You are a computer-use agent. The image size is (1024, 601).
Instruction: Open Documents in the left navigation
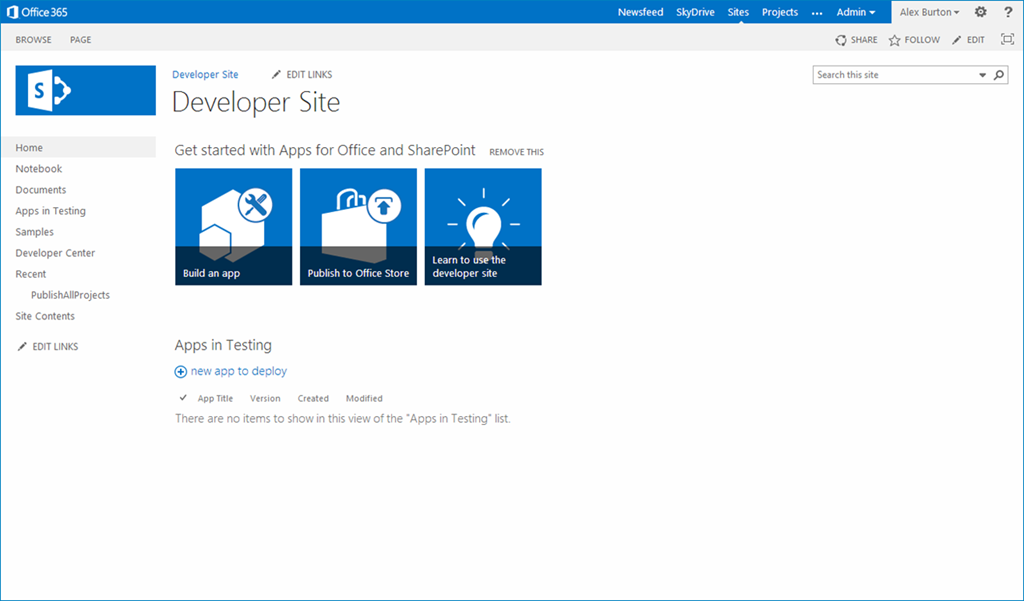[x=40, y=189]
